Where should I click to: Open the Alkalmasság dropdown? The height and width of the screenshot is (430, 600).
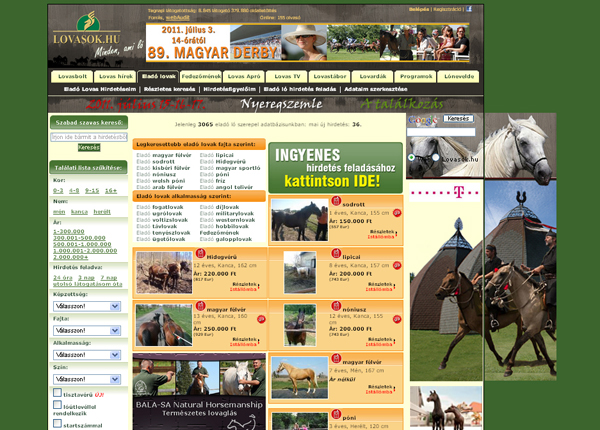pos(87,355)
